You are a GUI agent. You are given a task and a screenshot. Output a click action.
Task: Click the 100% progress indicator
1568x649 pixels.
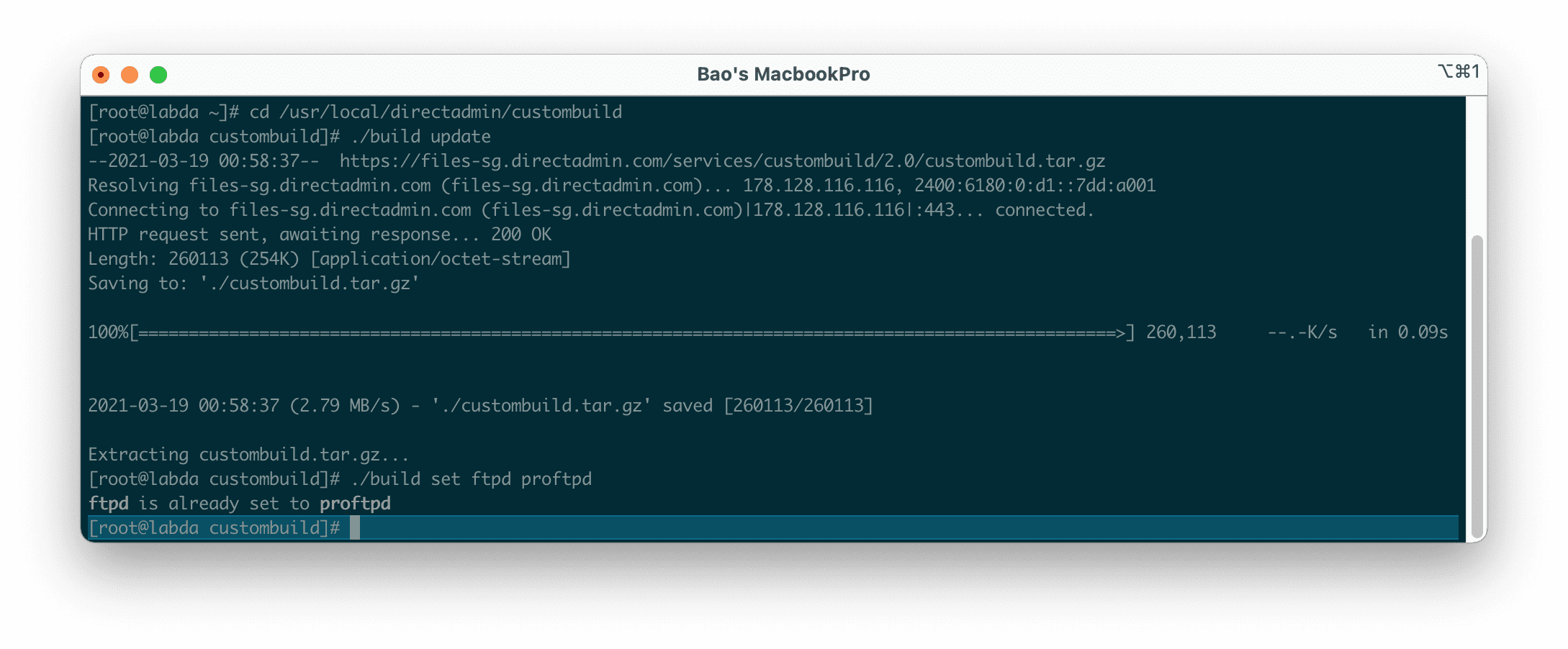pyautogui.click(x=108, y=332)
